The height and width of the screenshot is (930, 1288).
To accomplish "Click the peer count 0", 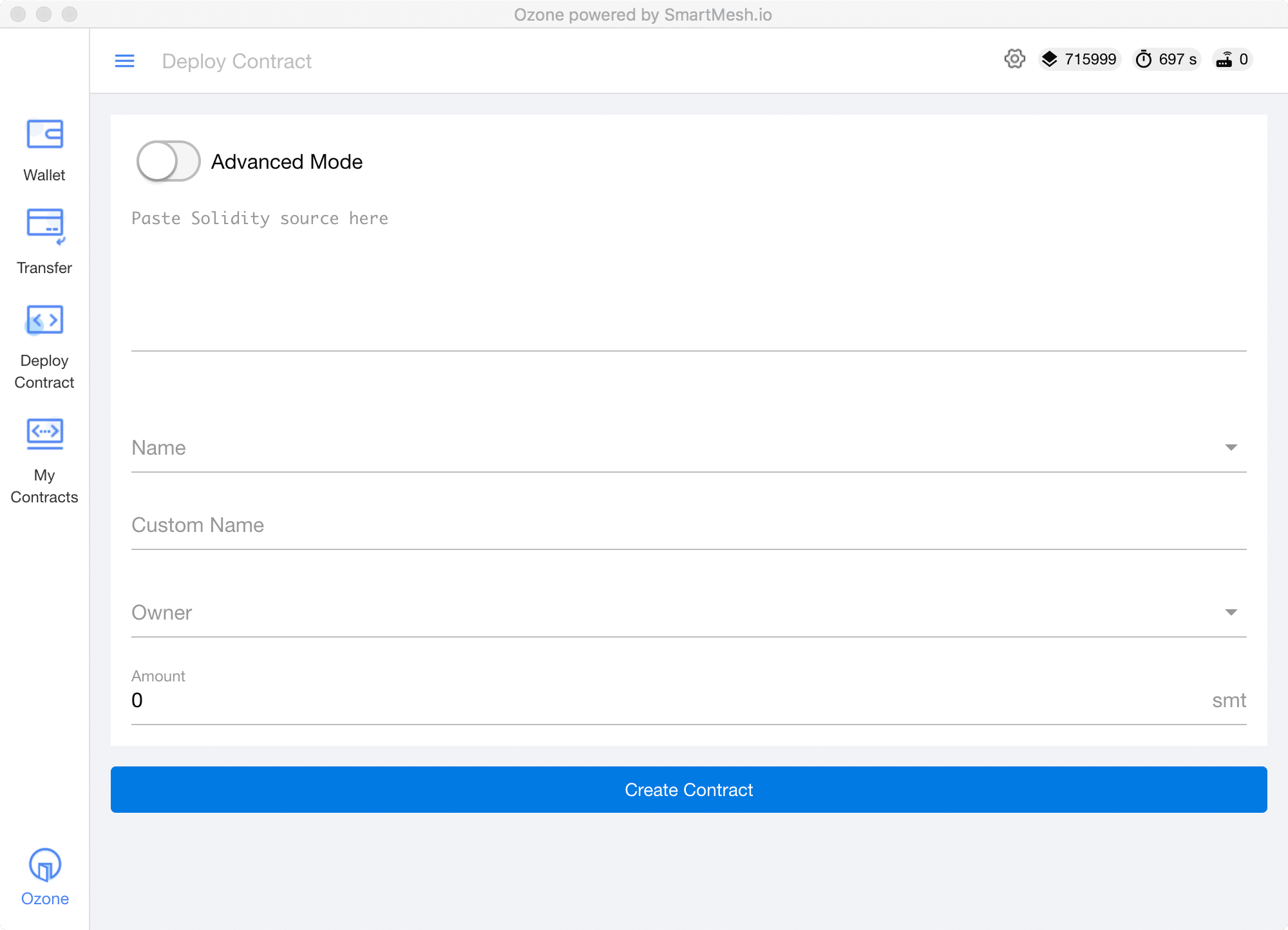I will (x=1244, y=59).
